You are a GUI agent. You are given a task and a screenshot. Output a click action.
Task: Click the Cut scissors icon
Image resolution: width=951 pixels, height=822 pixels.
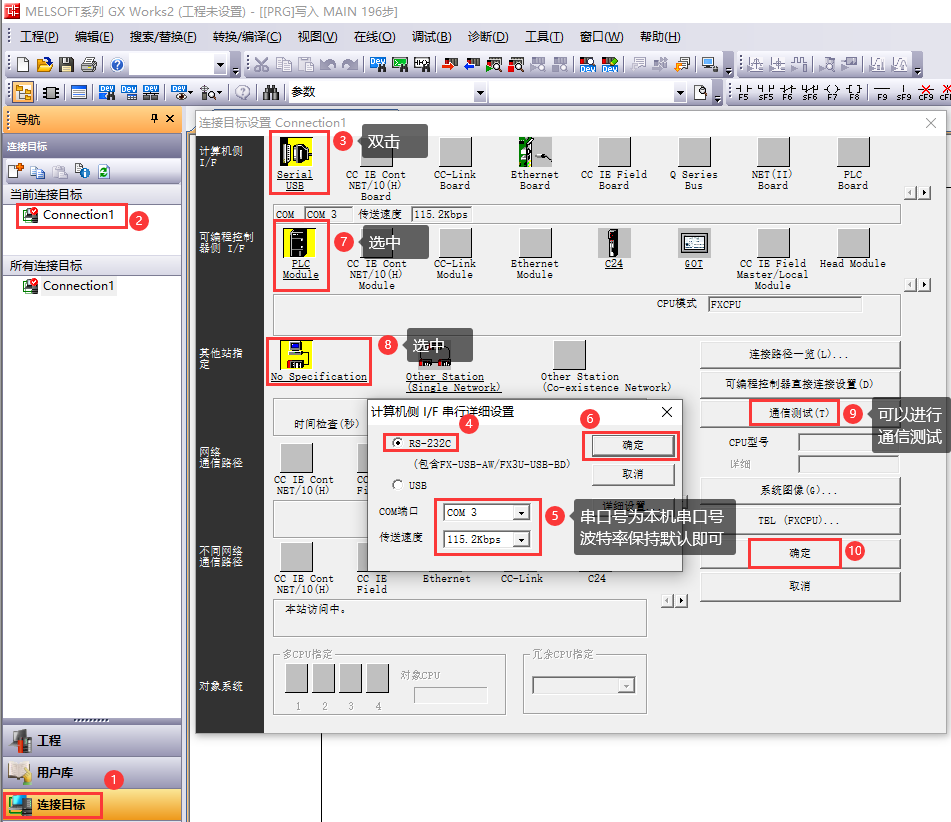click(261, 64)
